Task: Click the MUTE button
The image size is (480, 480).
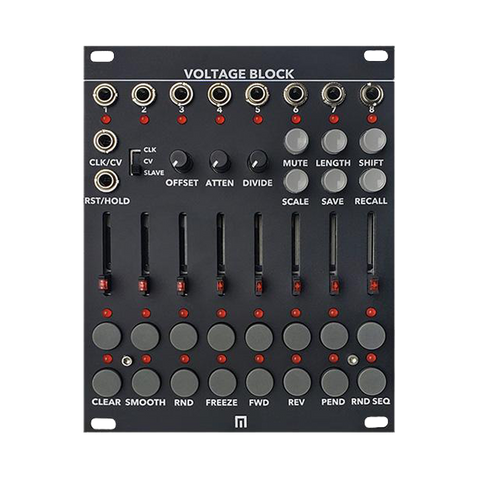Action: (x=296, y=141)
